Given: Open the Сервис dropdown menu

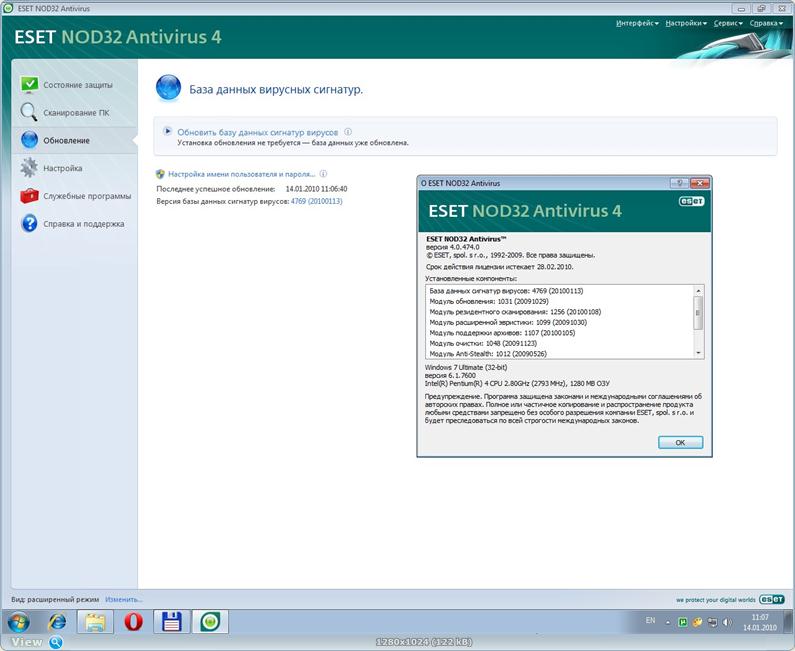Looking at the screenshot, I should pos(728,23).
